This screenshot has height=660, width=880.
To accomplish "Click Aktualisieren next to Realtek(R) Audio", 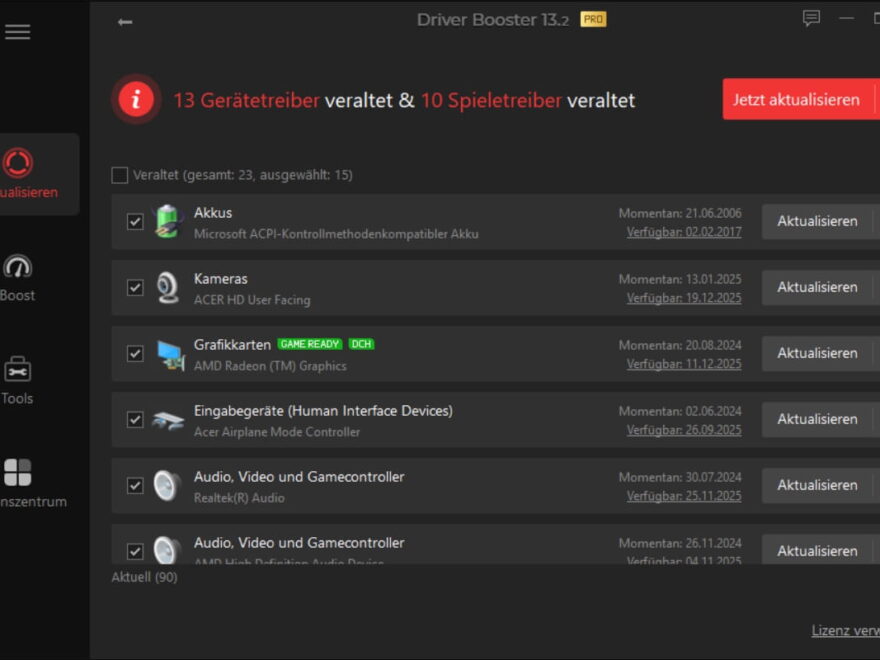I will pyautogui.click(x=819, y=485).
